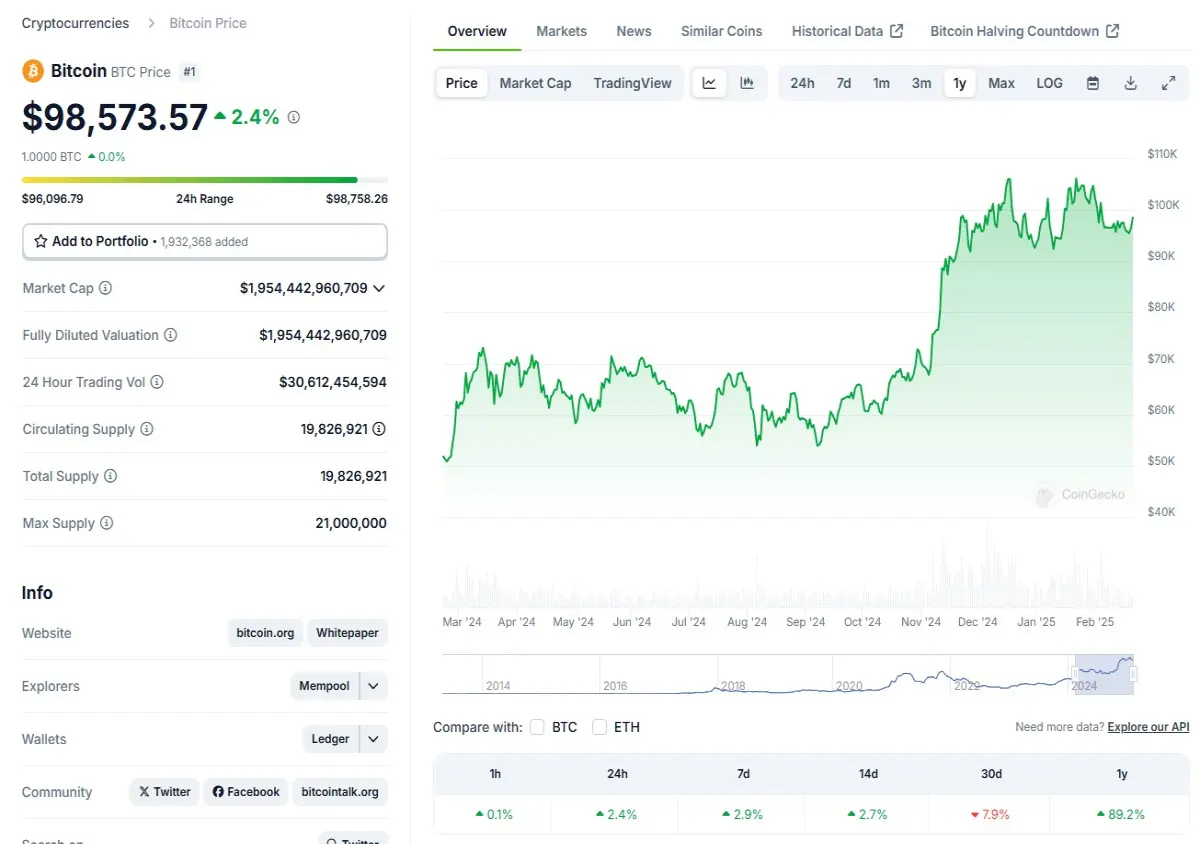Image resolution: width=1200 pixels, height=844 pixels.
Task: Click the star icon in Add to Portfolio
Action: (x=41, y=241)
